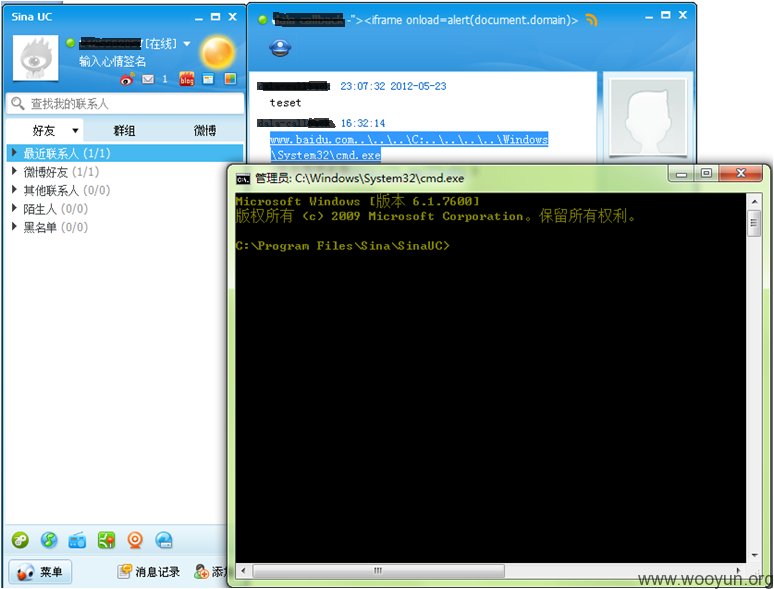Click the 'teset' chat message text

(x=285, y=103)
